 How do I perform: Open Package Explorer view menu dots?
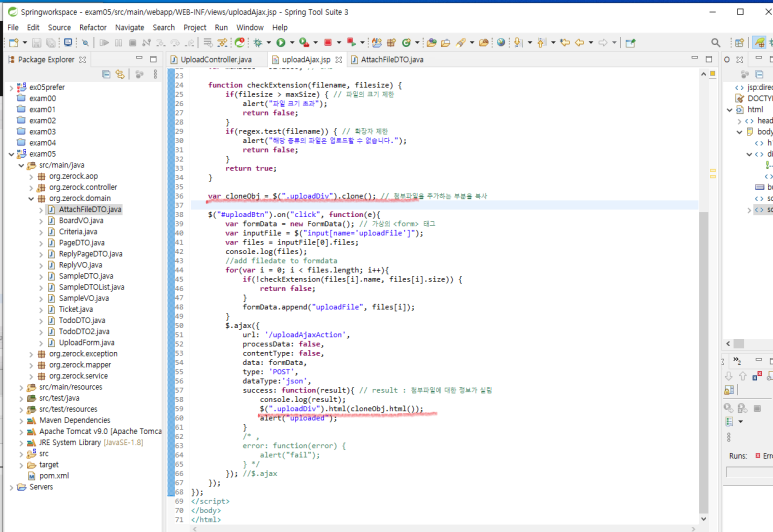coord(155,74)
